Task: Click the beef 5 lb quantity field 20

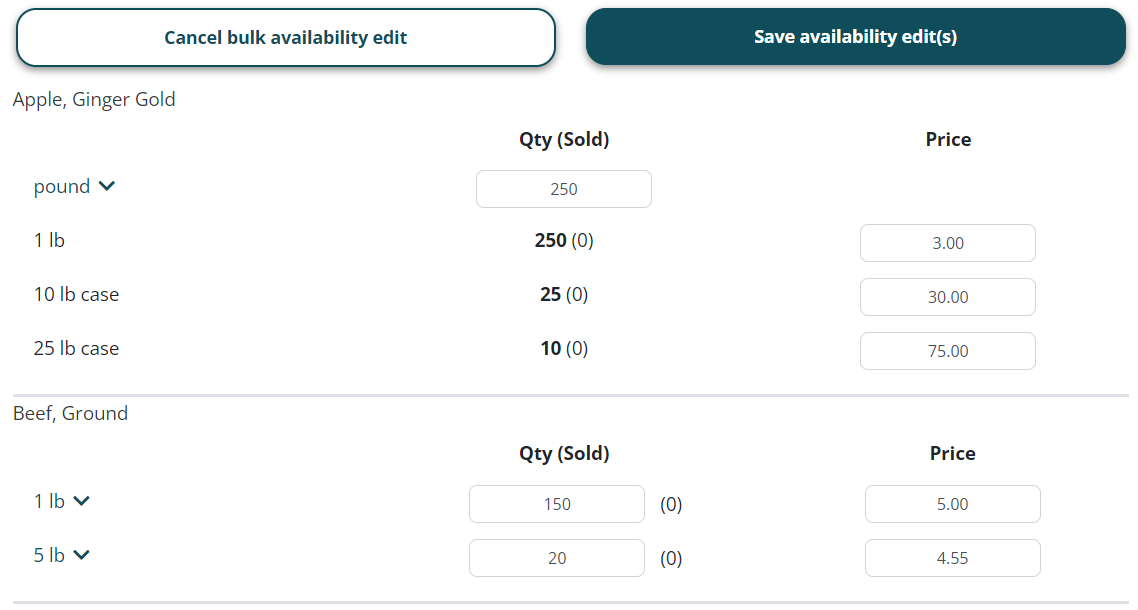Action: [x=556, y=558]
